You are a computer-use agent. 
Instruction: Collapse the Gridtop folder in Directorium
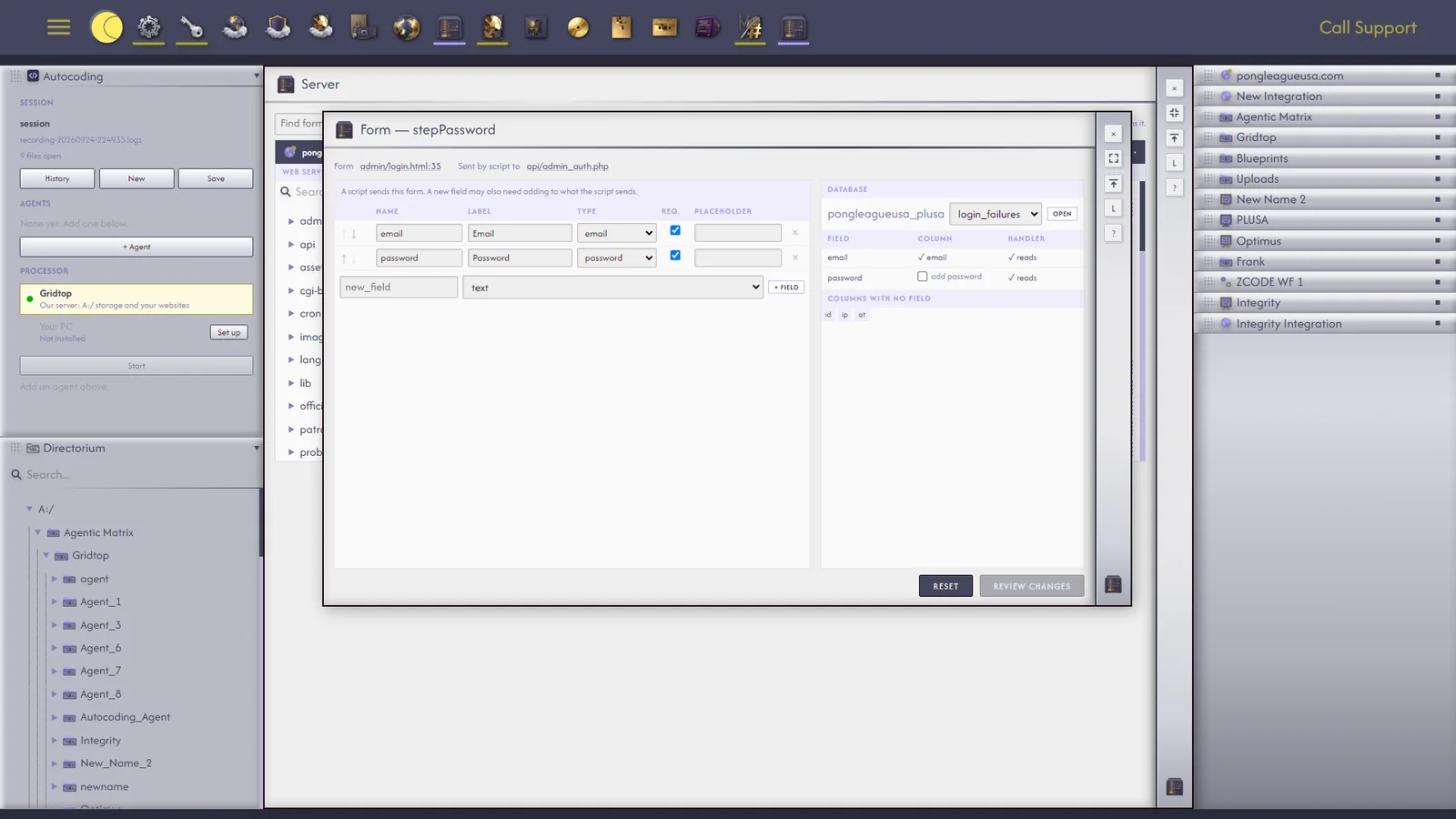[46, 555]
